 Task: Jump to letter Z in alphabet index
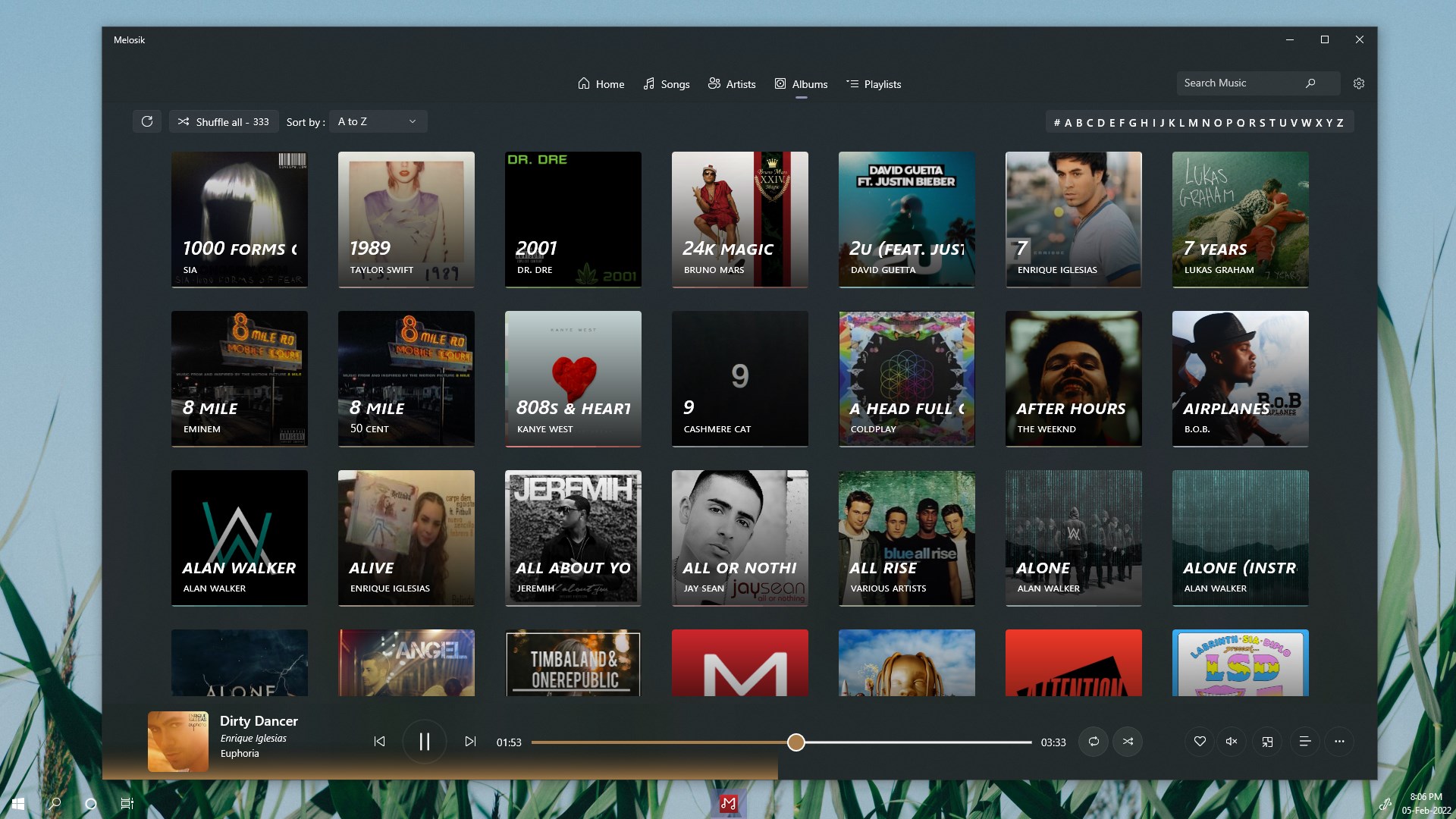tap(1340, 122)
